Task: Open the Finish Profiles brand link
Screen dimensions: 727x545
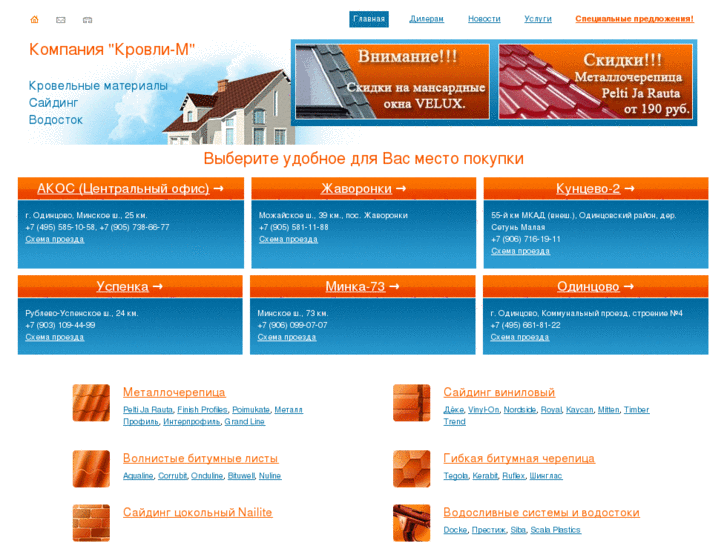Action: coord(202,410)
